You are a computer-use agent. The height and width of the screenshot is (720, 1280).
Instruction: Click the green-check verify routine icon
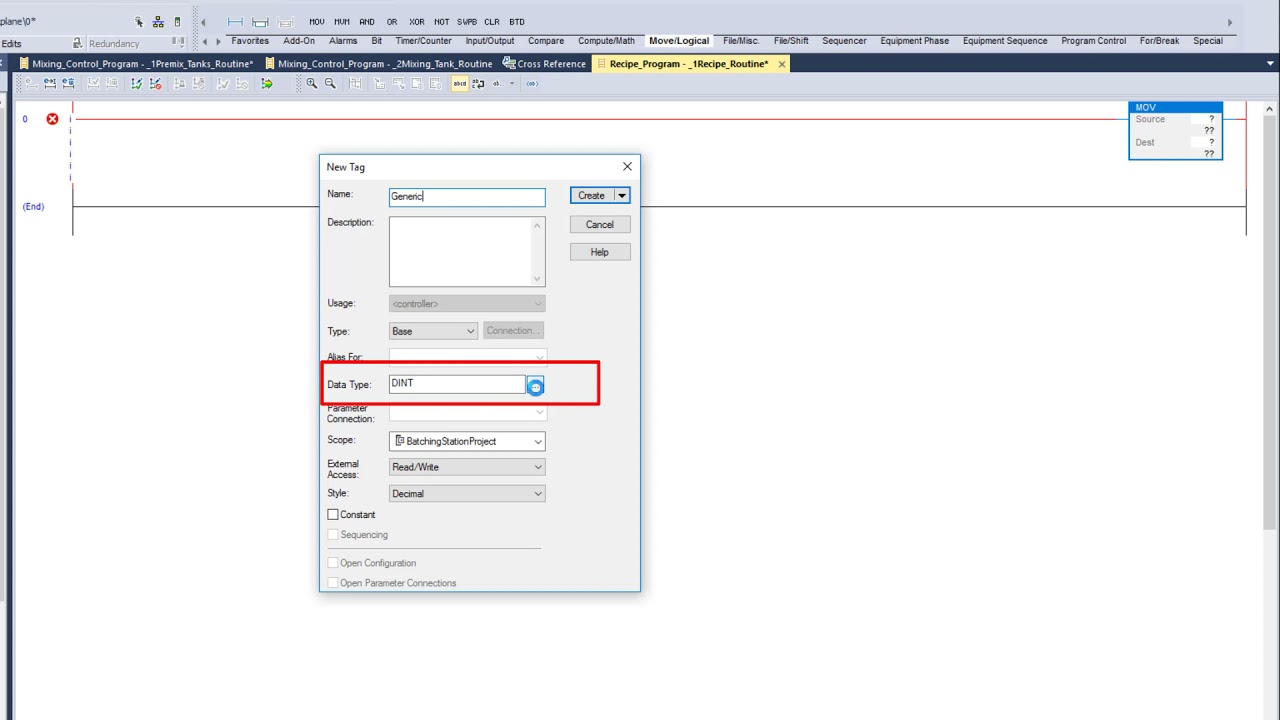136,84
